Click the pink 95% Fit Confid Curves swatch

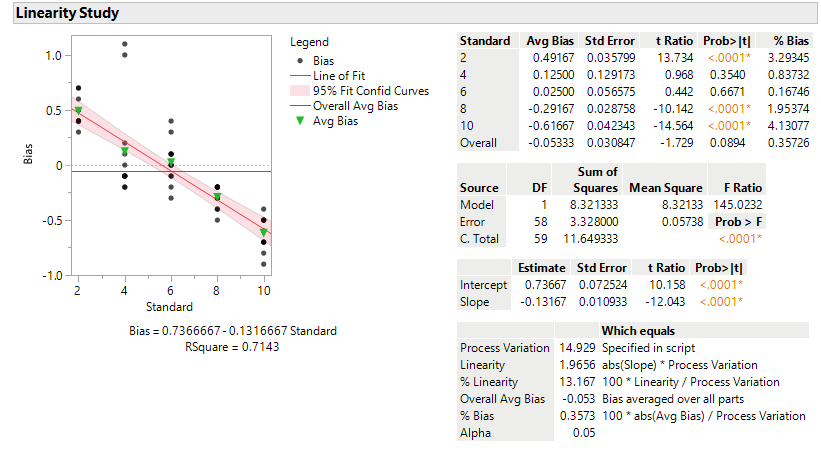(x=300, y=91)
